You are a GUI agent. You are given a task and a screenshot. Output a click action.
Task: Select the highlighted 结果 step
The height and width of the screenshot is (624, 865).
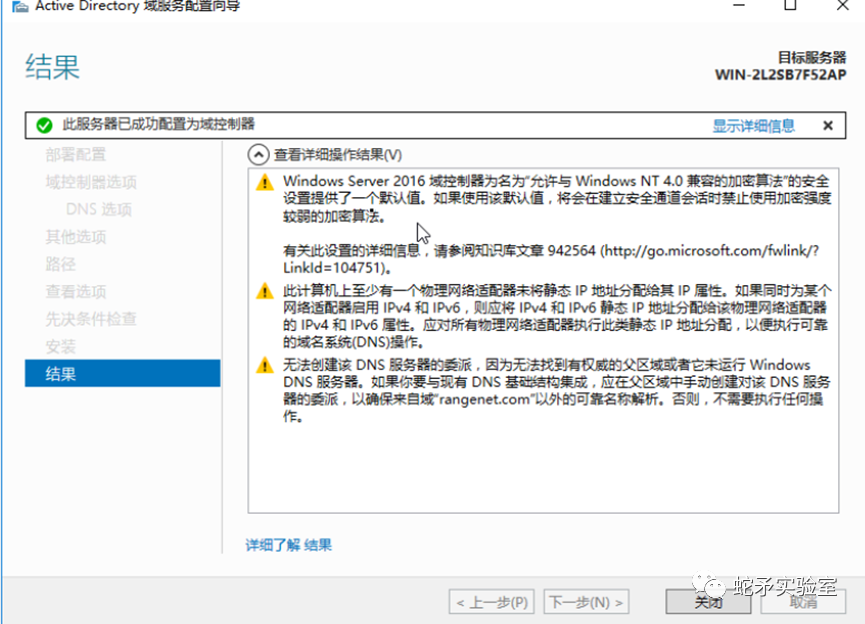click(122, 374)
